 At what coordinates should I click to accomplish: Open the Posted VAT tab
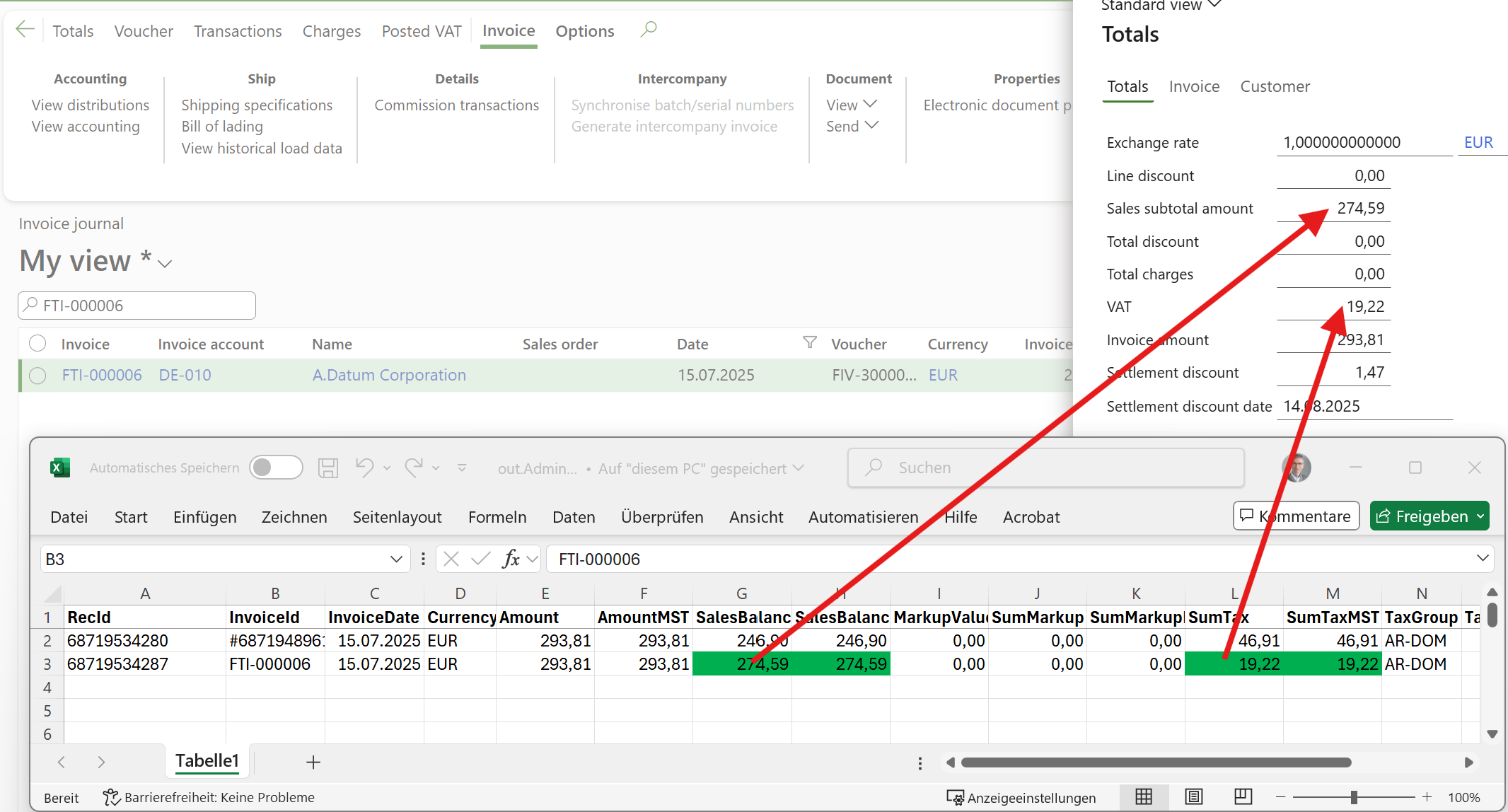pyautogui.click(x=422, y=31)
